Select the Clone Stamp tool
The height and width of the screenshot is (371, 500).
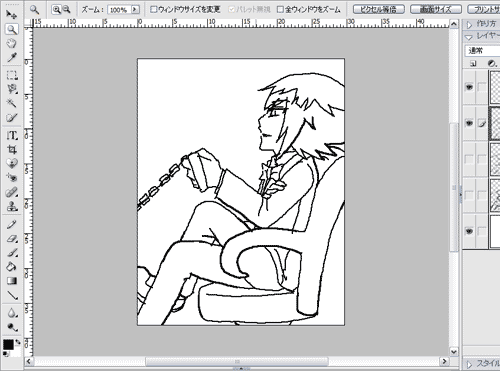[12, 206]
